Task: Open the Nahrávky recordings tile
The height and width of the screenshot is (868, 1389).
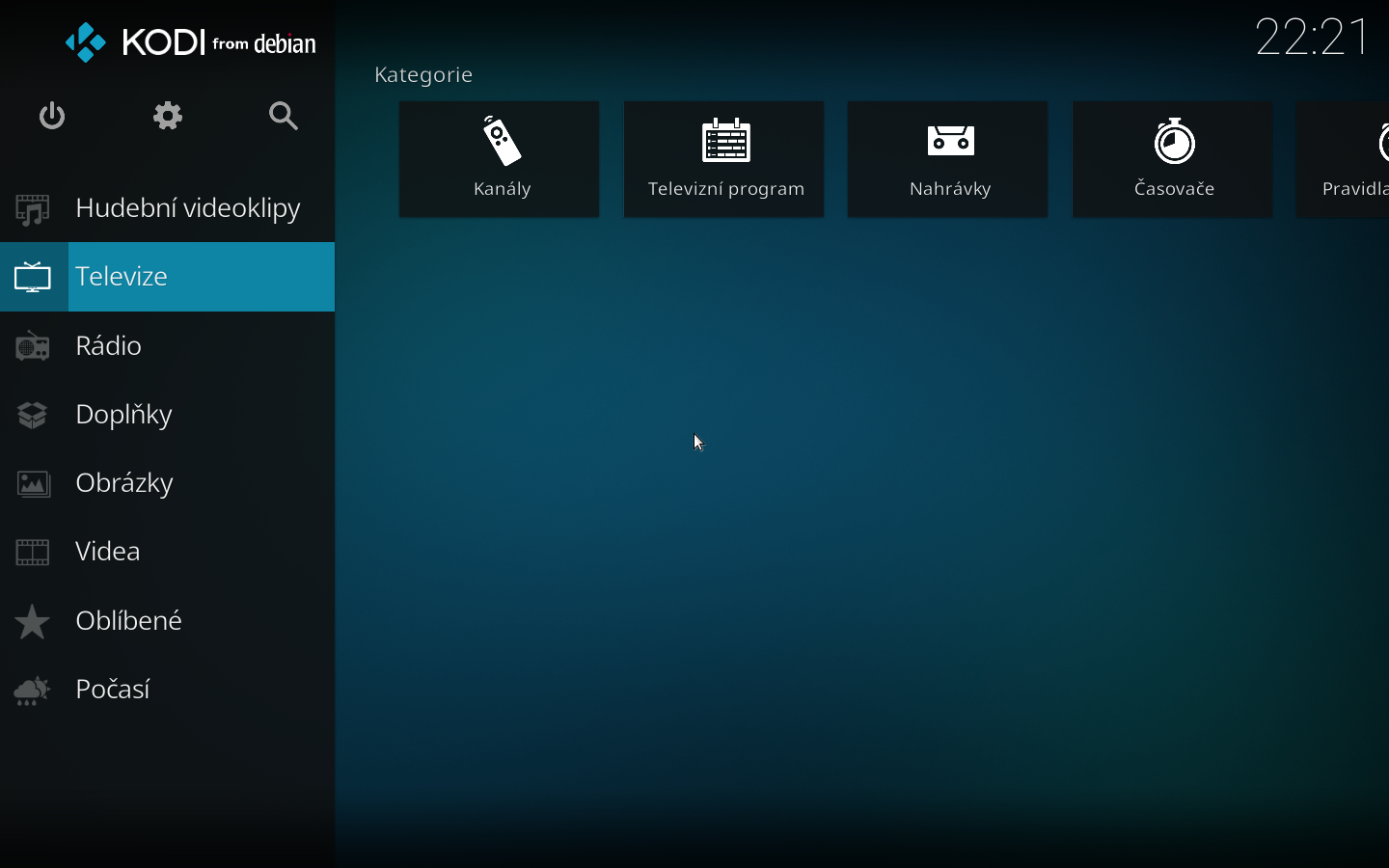Action: [x=947, y=159]
